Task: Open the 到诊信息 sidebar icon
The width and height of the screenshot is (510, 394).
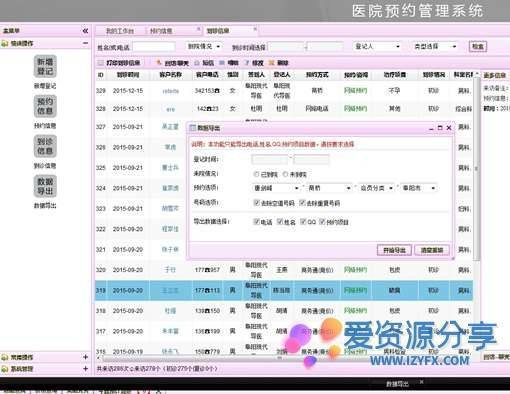Action: coord(45,146)
